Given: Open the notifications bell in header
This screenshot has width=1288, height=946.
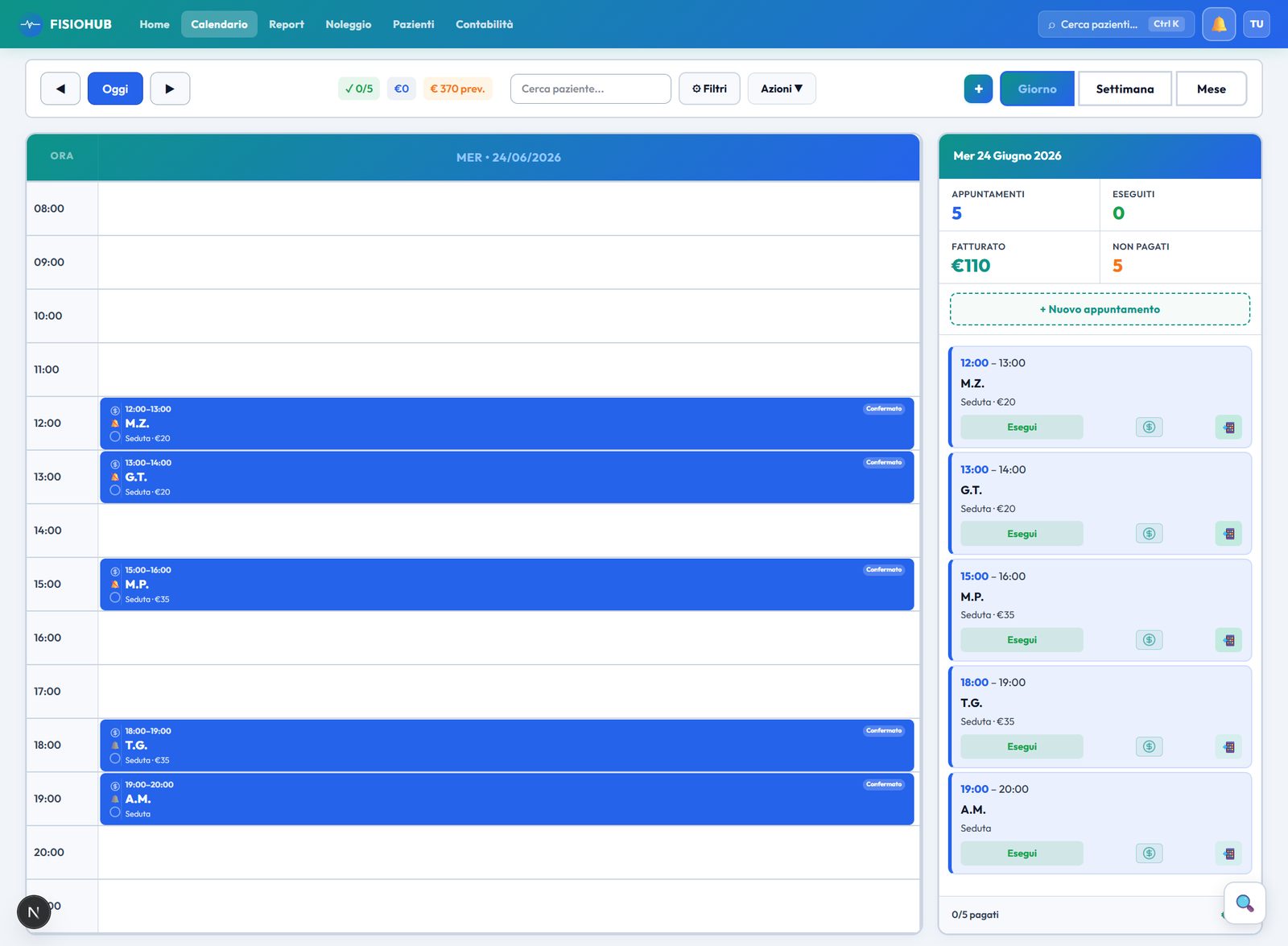Looking at the screenshot, I should coord(1219,24).
